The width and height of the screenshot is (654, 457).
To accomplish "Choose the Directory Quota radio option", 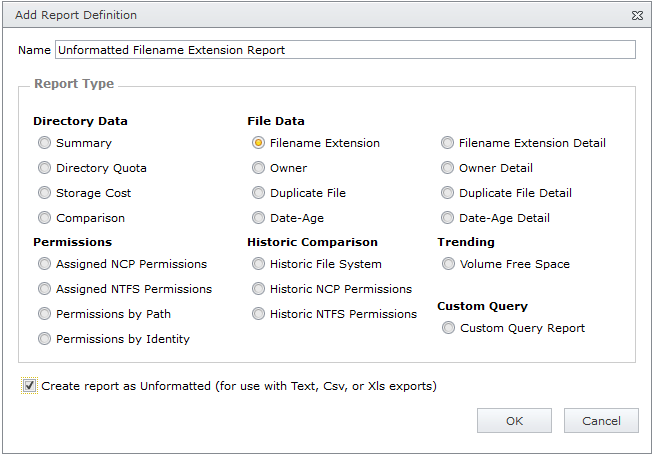I will 44,168.
